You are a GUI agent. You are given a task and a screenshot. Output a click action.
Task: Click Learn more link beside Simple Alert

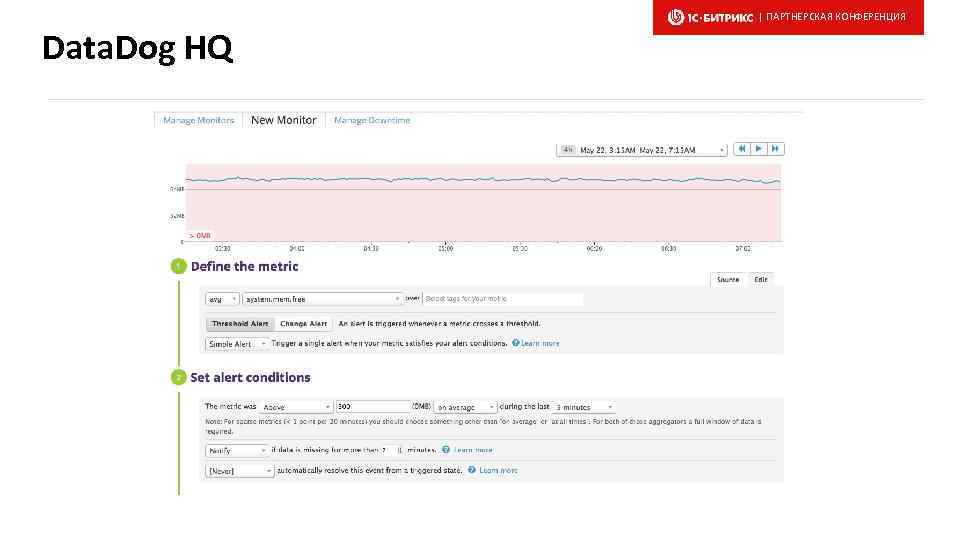coord(540,343)
